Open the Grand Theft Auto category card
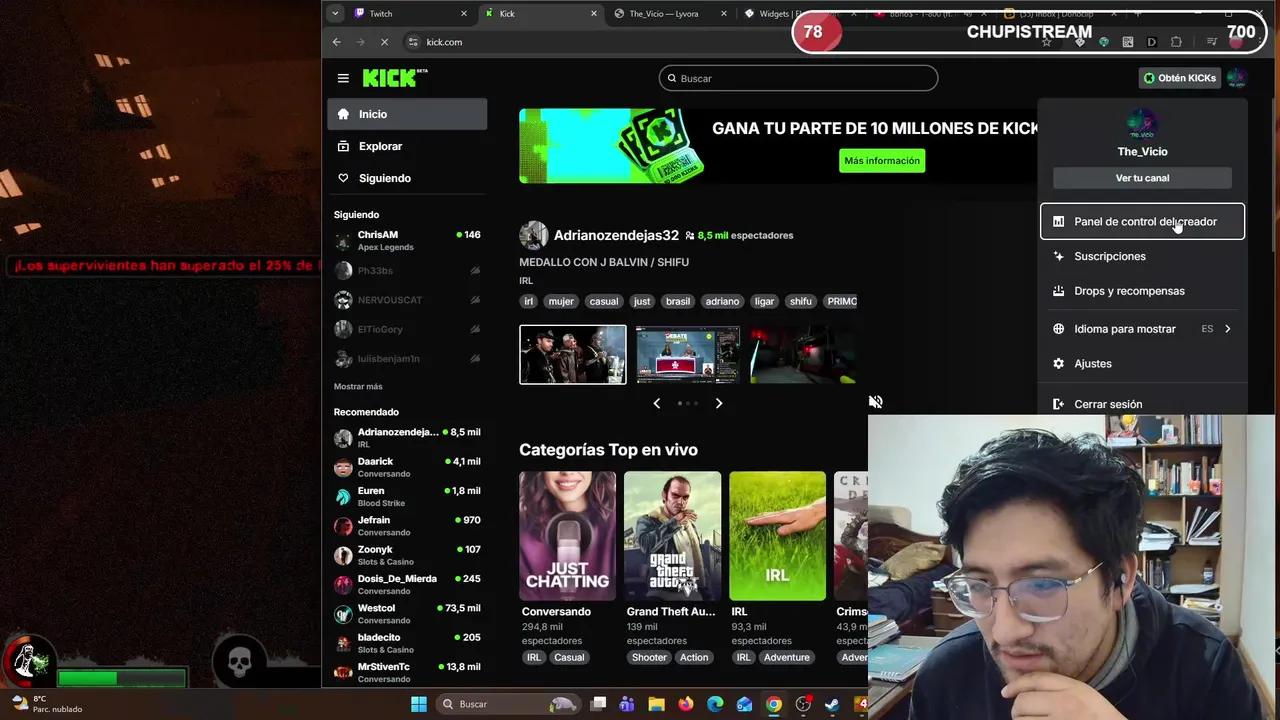Image resolution: width=1280 pixels, height=720 pixels. click(x=672, y=536)
